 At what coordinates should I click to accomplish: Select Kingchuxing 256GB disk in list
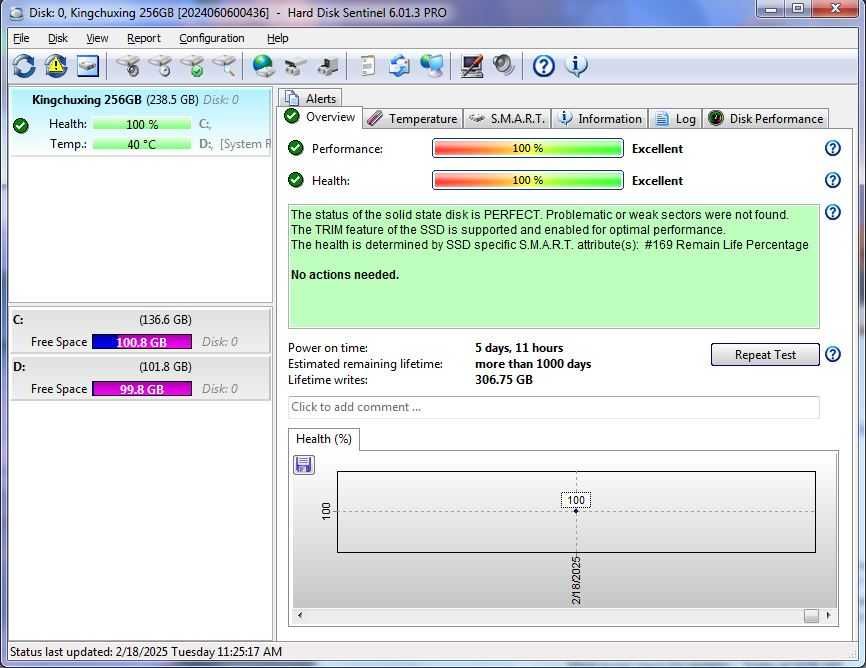(141, 122)
